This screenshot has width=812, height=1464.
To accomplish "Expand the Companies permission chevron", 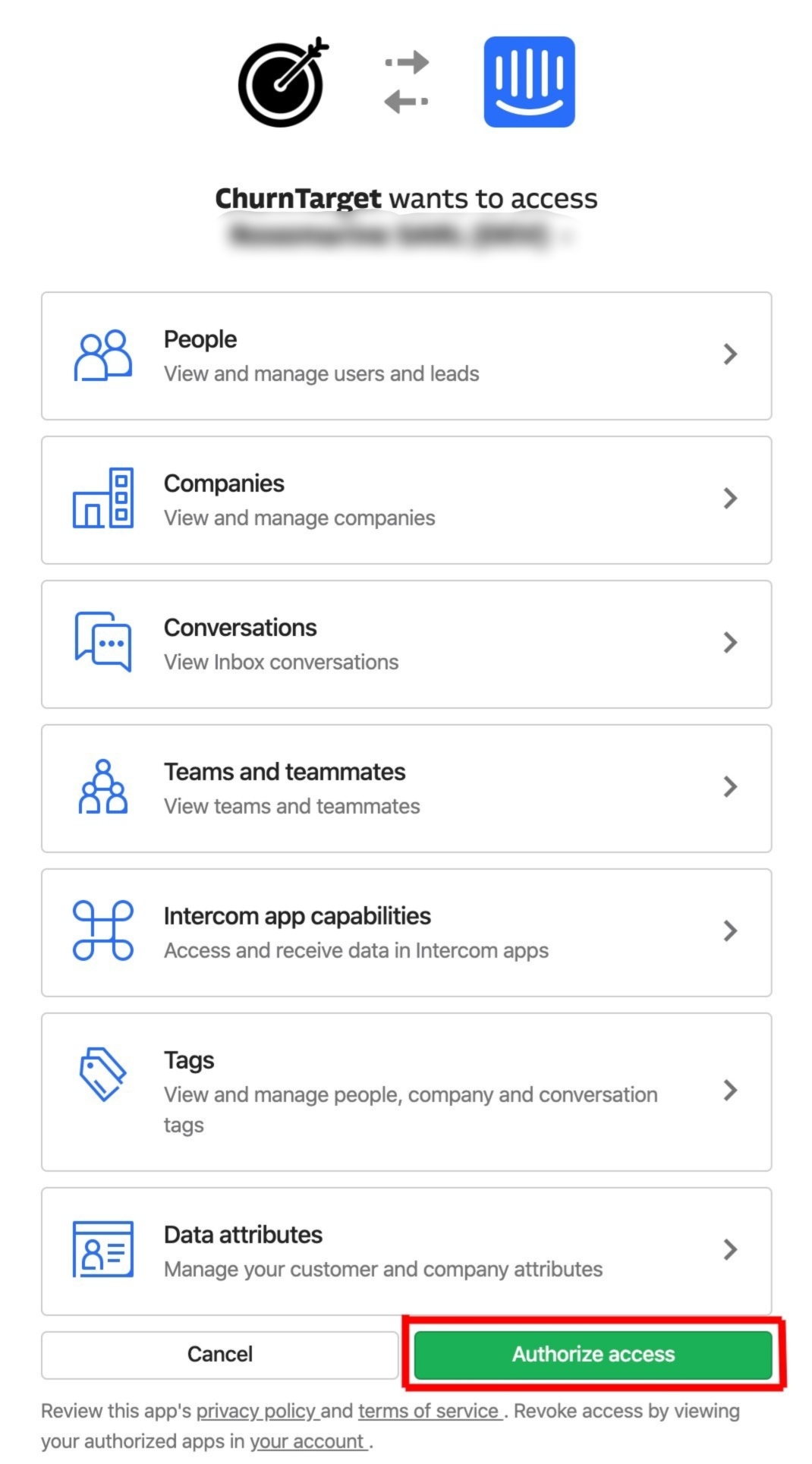I will tap(730, 499).
